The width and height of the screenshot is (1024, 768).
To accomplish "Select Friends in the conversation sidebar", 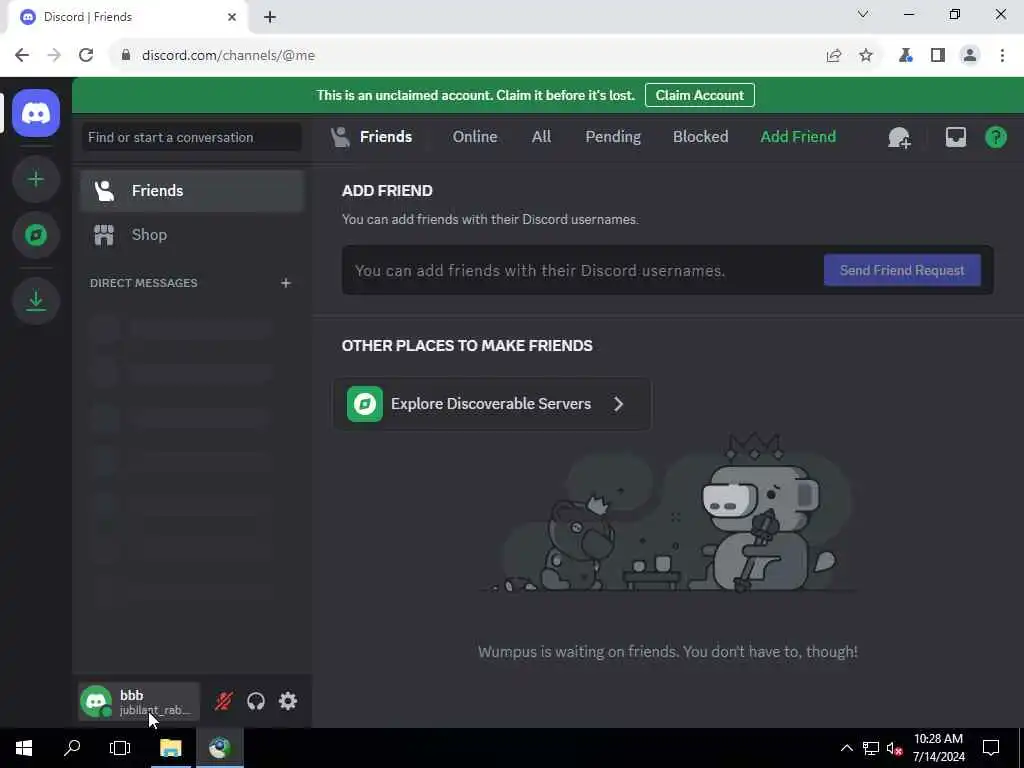I will pos(192,191).
